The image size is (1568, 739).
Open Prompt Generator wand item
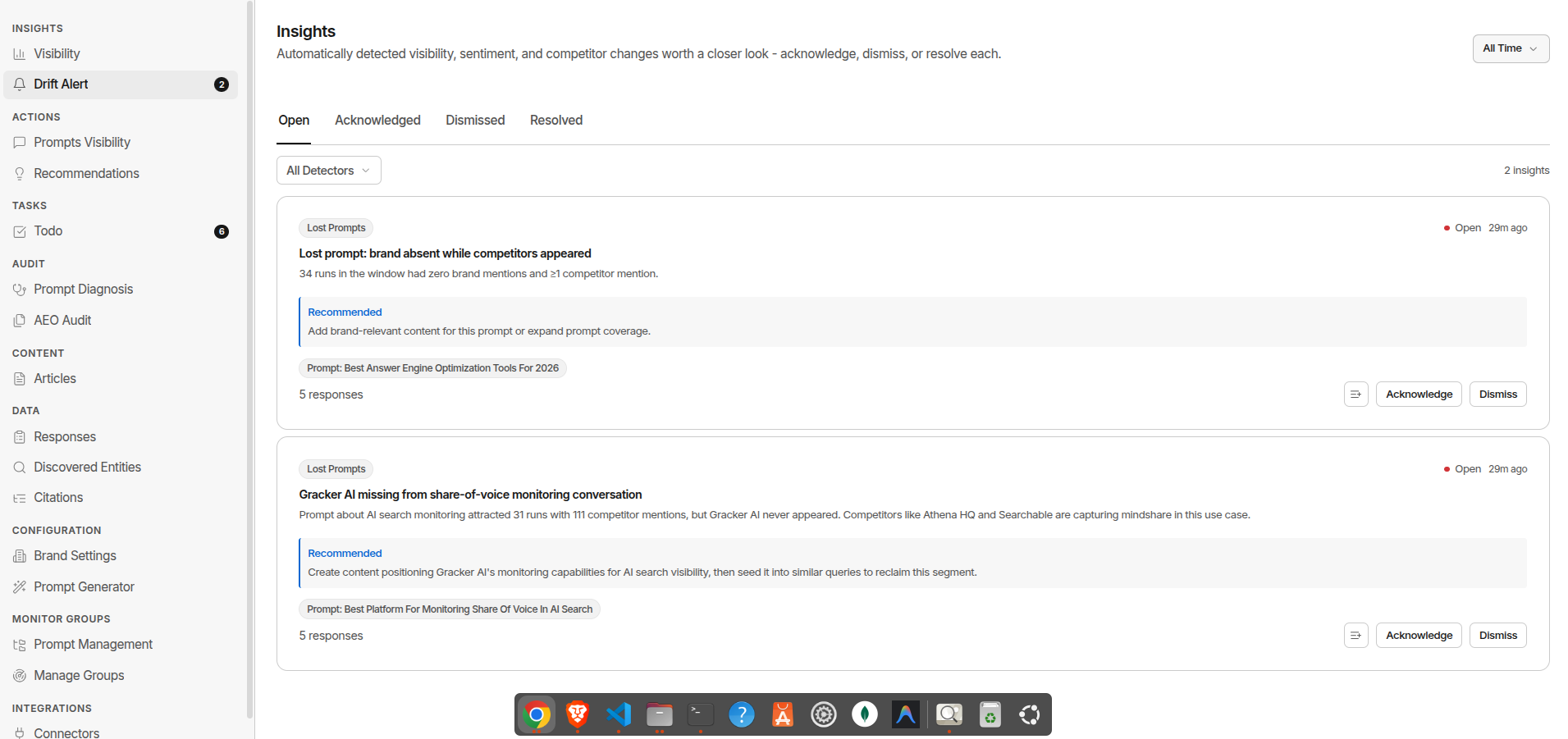point(121,587)
